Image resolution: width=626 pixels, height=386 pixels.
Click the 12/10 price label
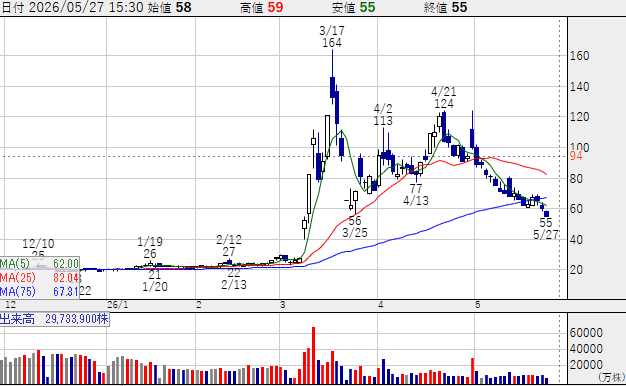click(x=38, y=255)
